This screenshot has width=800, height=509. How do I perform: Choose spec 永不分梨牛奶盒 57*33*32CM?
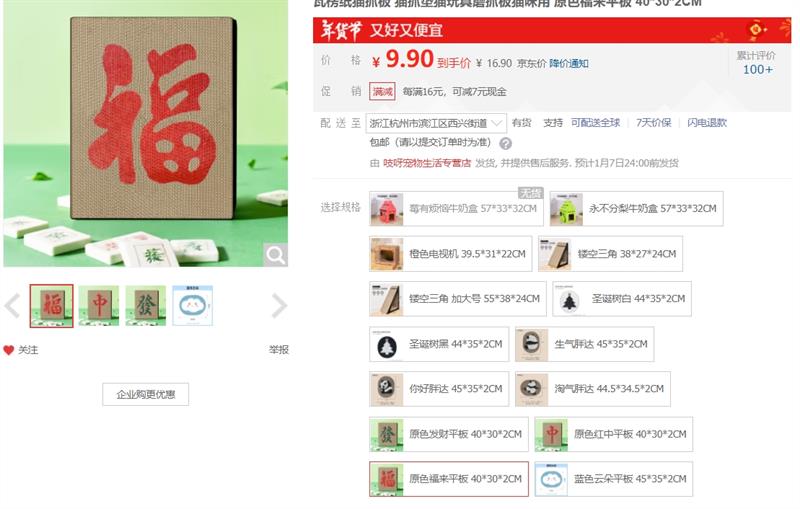click(x=636, y=209)
